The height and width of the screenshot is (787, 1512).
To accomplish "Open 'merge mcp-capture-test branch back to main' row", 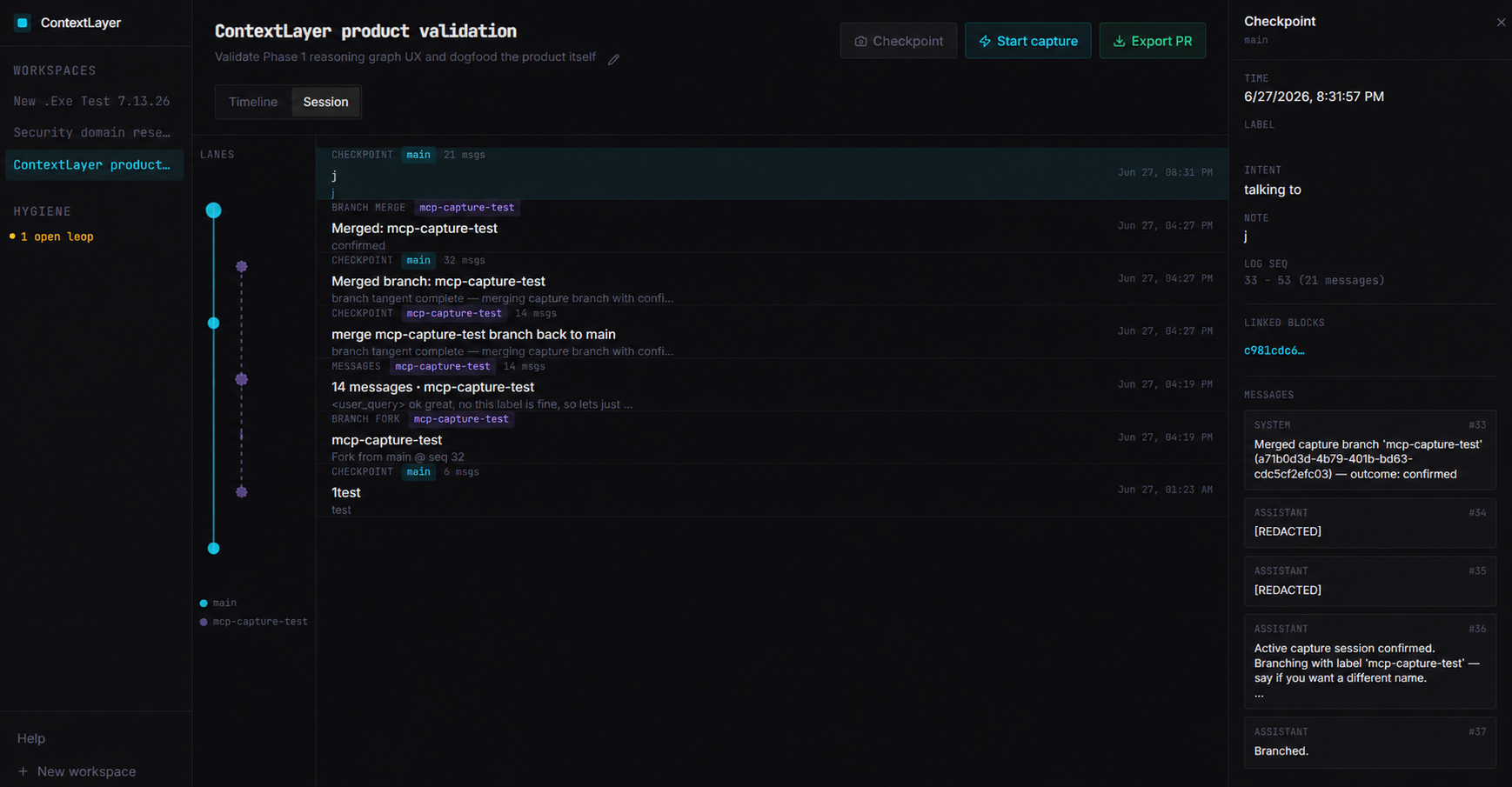I will tap(772, 332).
